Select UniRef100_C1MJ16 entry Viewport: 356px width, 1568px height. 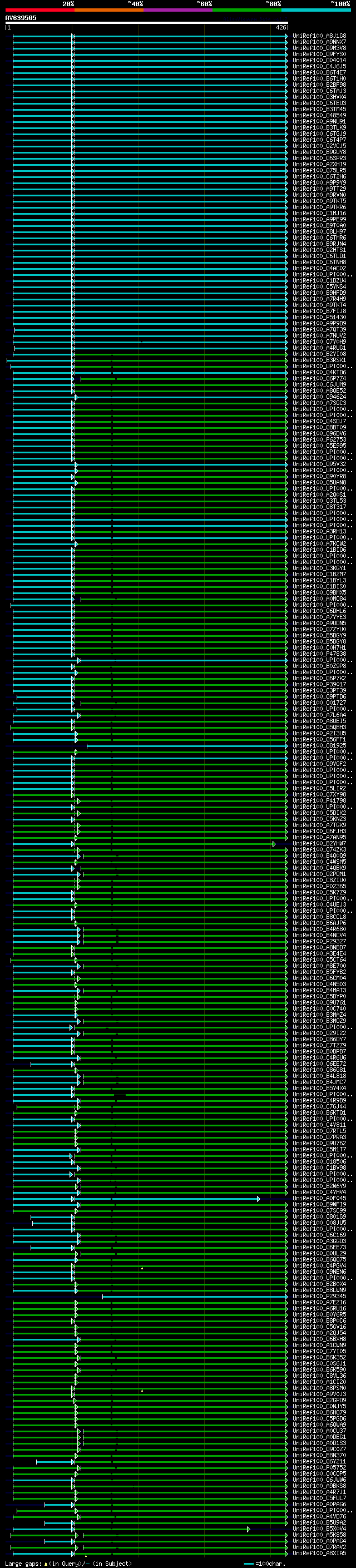(x=319, y=213)
